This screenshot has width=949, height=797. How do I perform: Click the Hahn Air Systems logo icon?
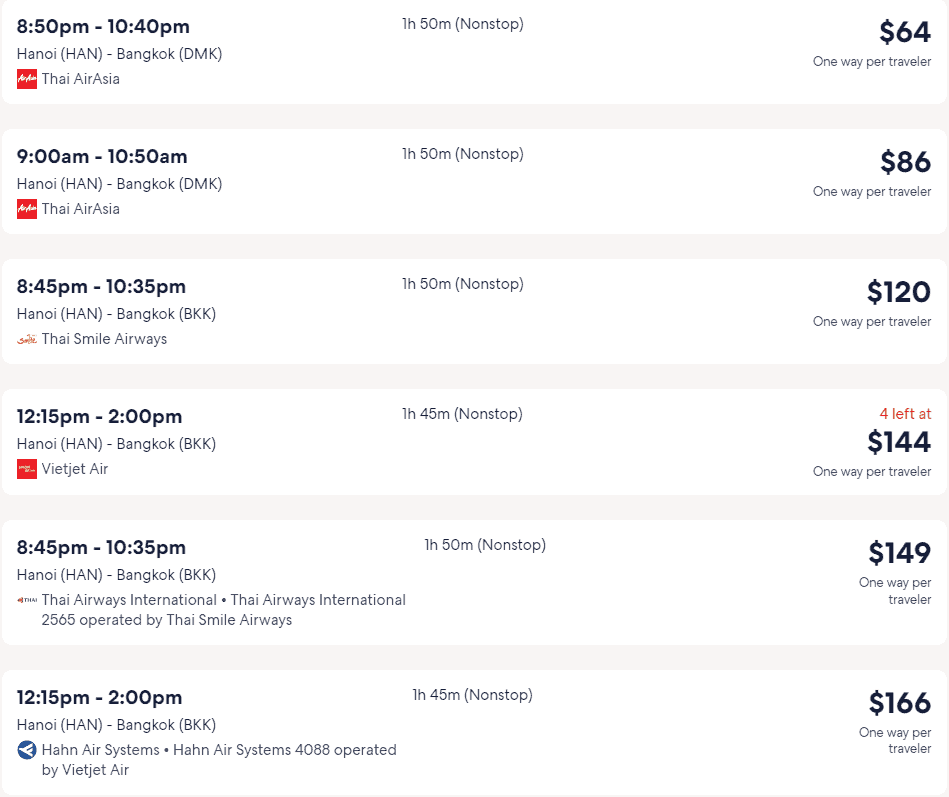click(x=27, y=750)
